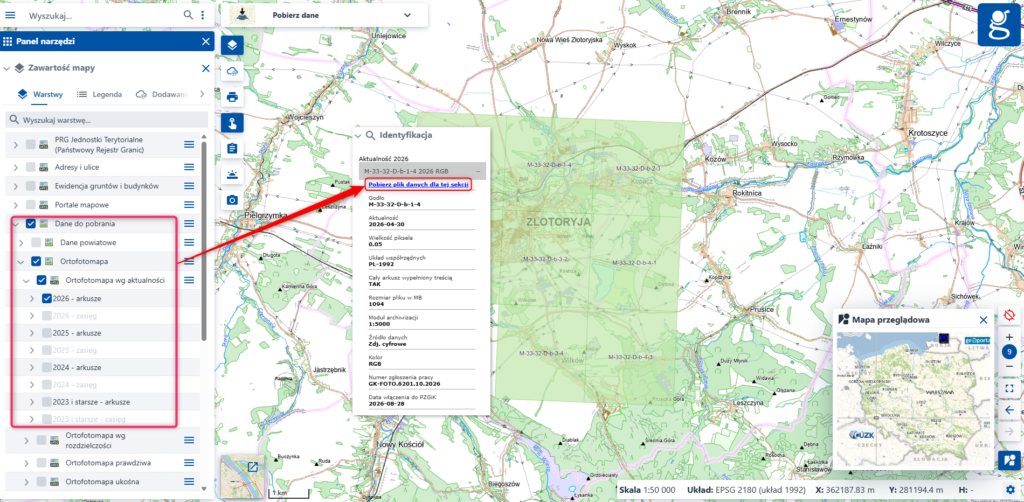Expand the 2026 - arkusze layer
1024x502 pixels.
tap(31, 298)
